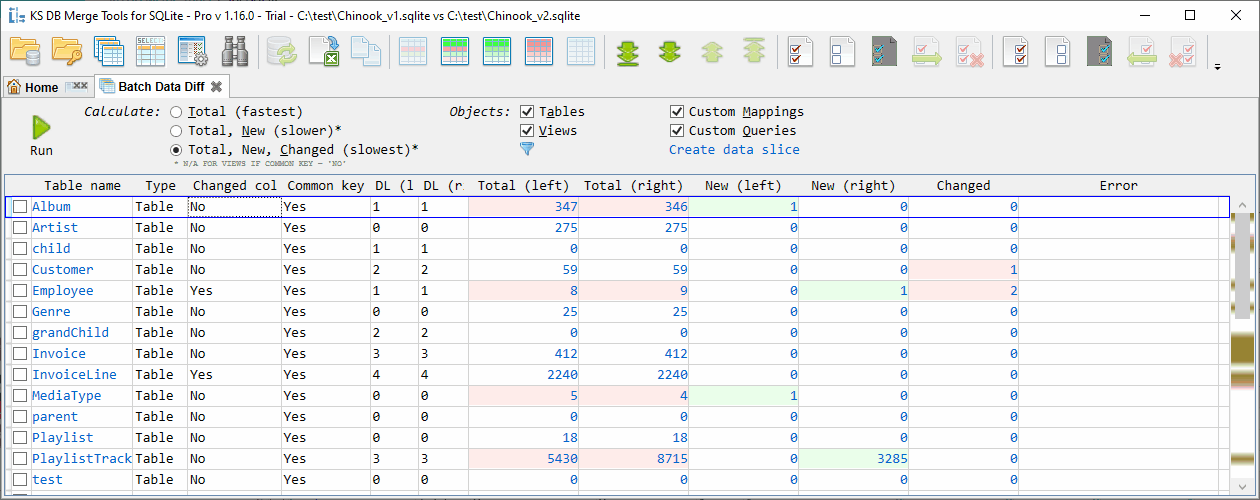
Task: Select the Total (fastest) radio option
Action: pos(176,112)
